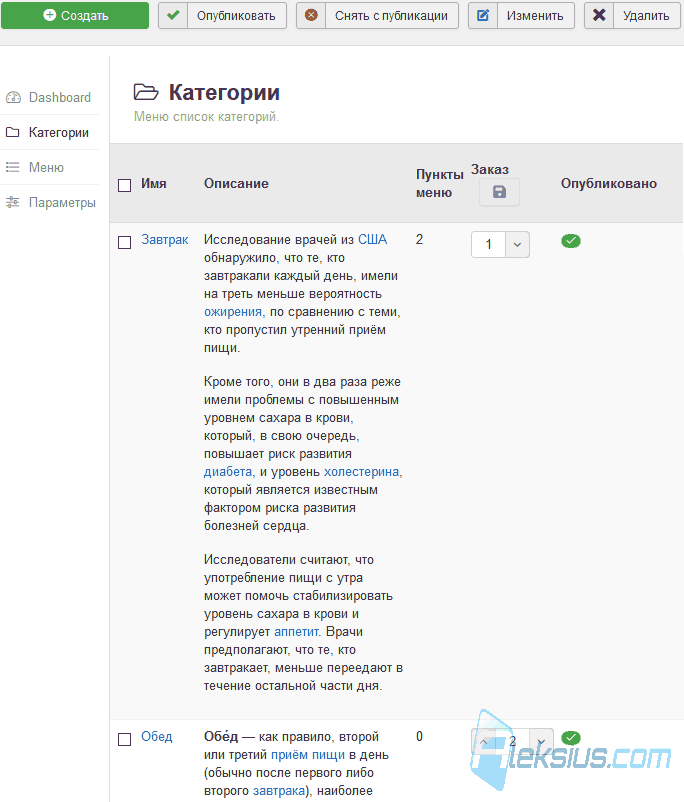Click the green Создать button
This screenshot has height=802, width=684.
click(75, 15)
